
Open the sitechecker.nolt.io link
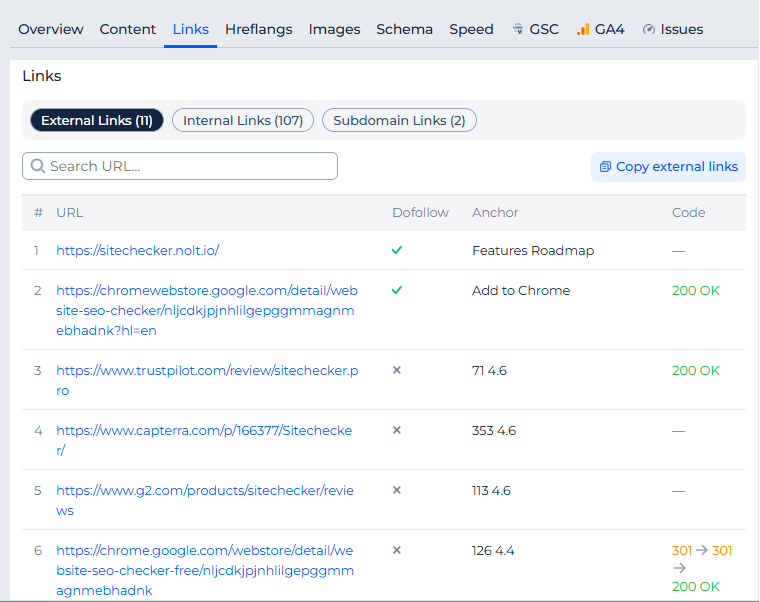point(138,250)
